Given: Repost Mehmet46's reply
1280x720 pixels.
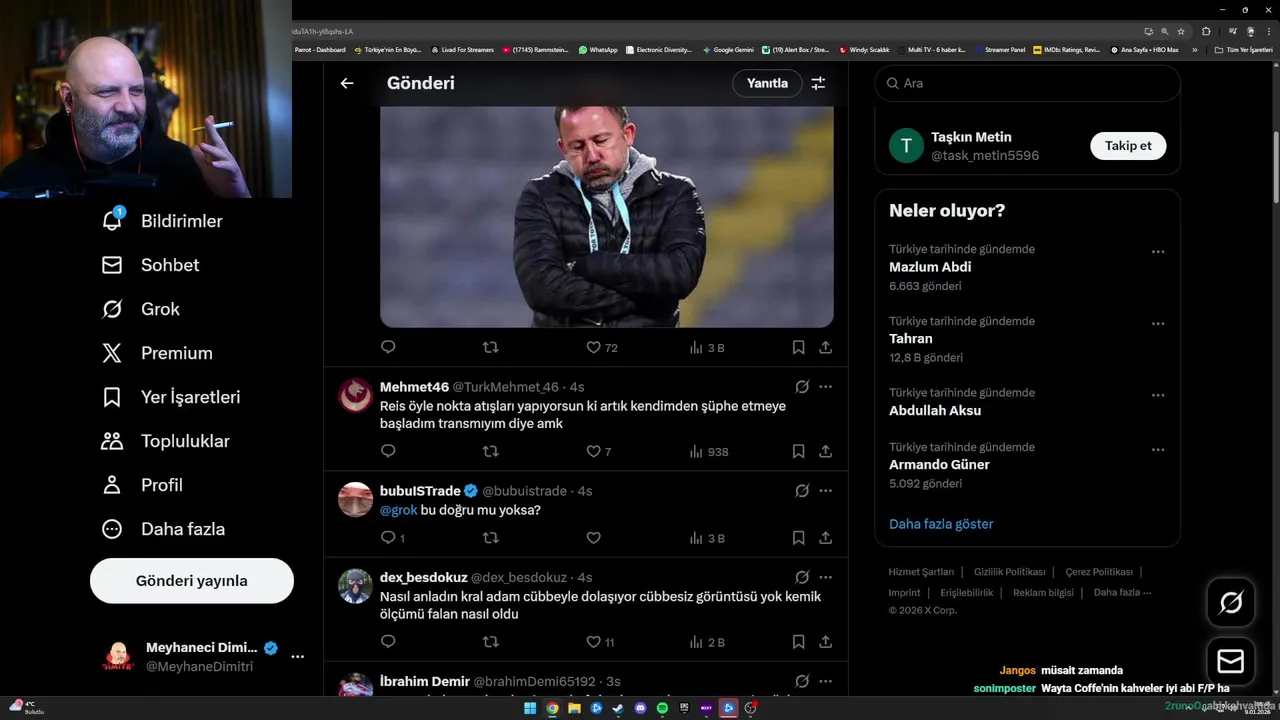Looking at the screenshot, I should click(x=491, y=451).
